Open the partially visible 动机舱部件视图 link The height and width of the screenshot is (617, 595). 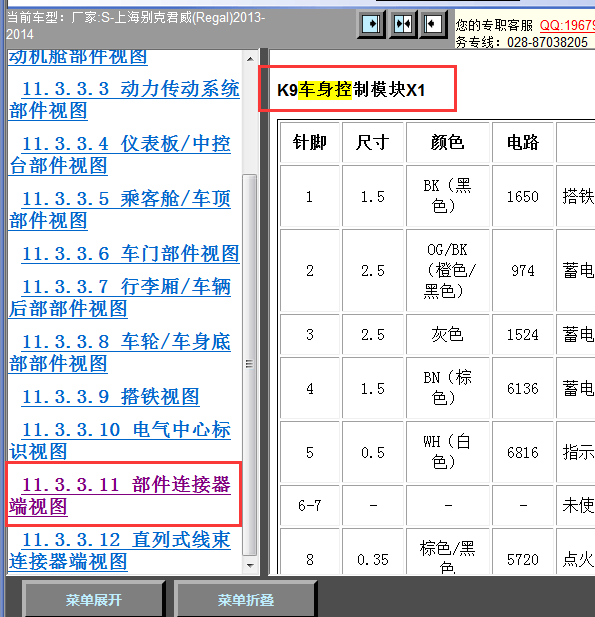(78, 57)
